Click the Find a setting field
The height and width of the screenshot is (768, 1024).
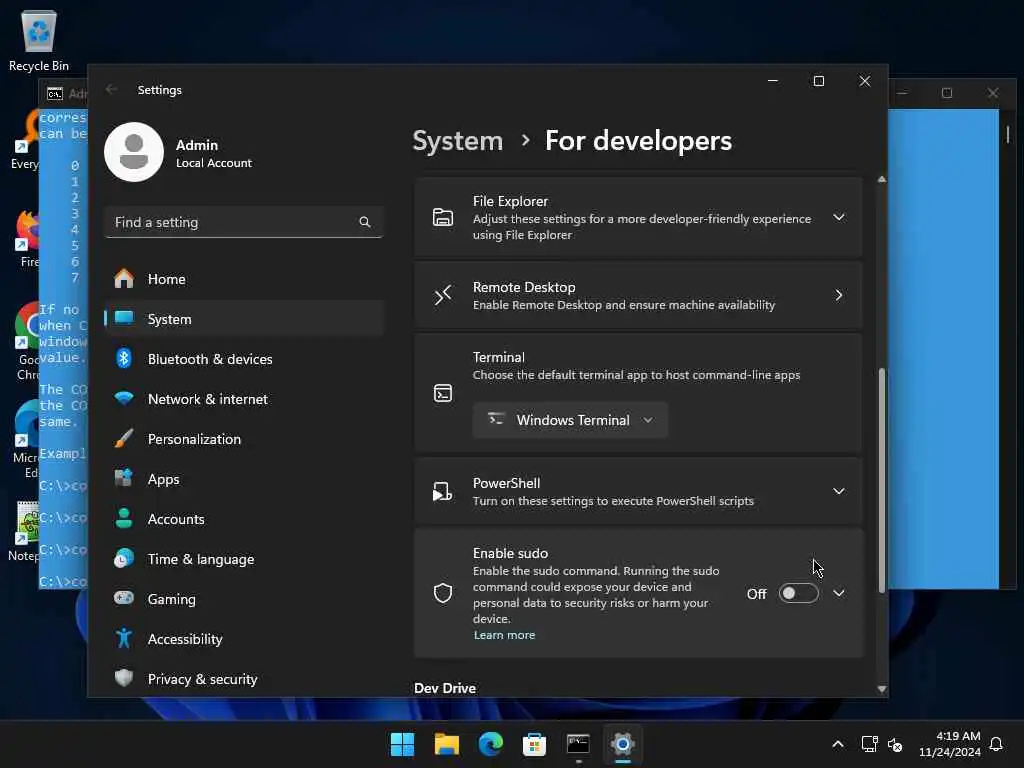(244, 222)
